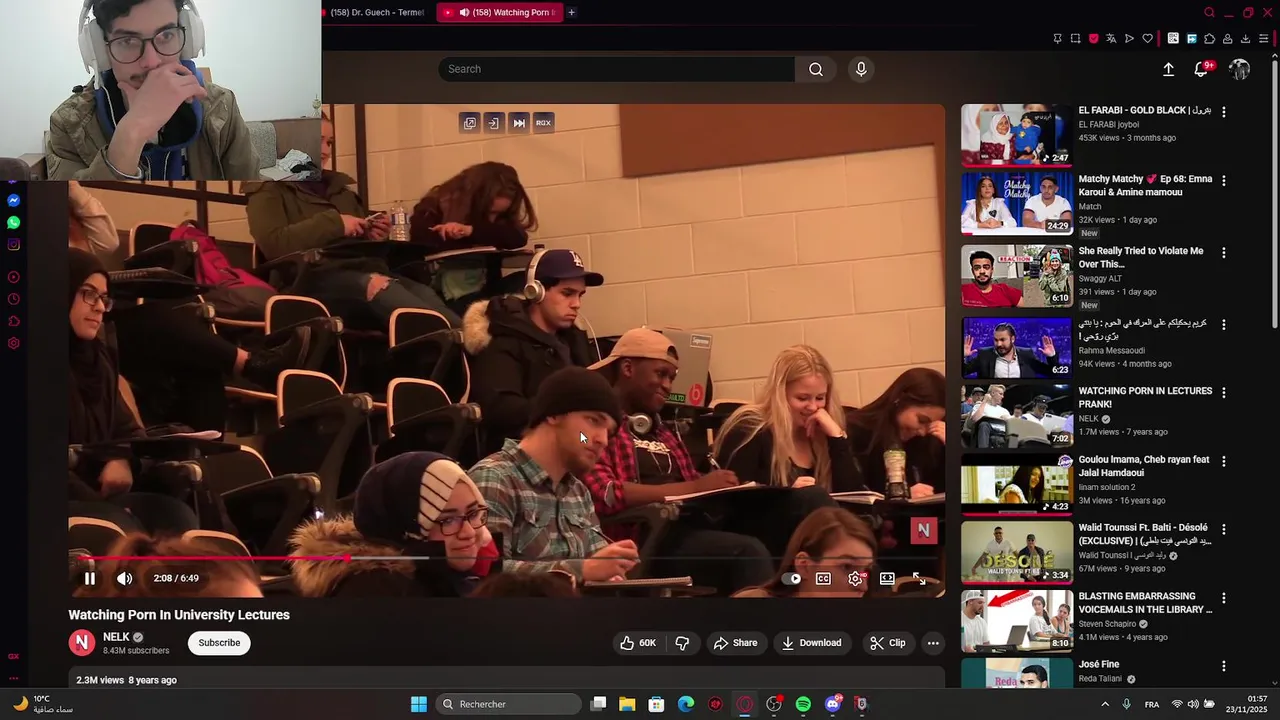
Task: Open the QR code extension icon
Action: tap(1173, 39)
